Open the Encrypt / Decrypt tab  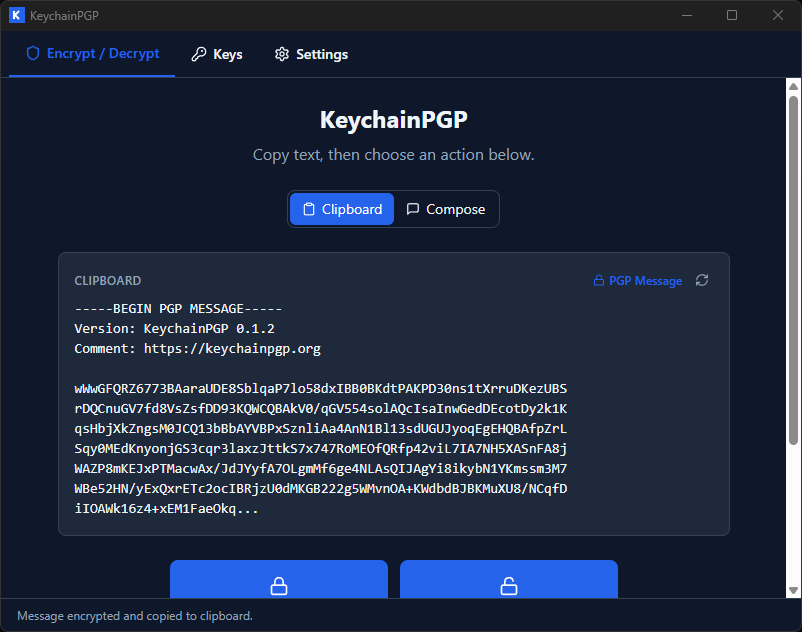(91, 54)
